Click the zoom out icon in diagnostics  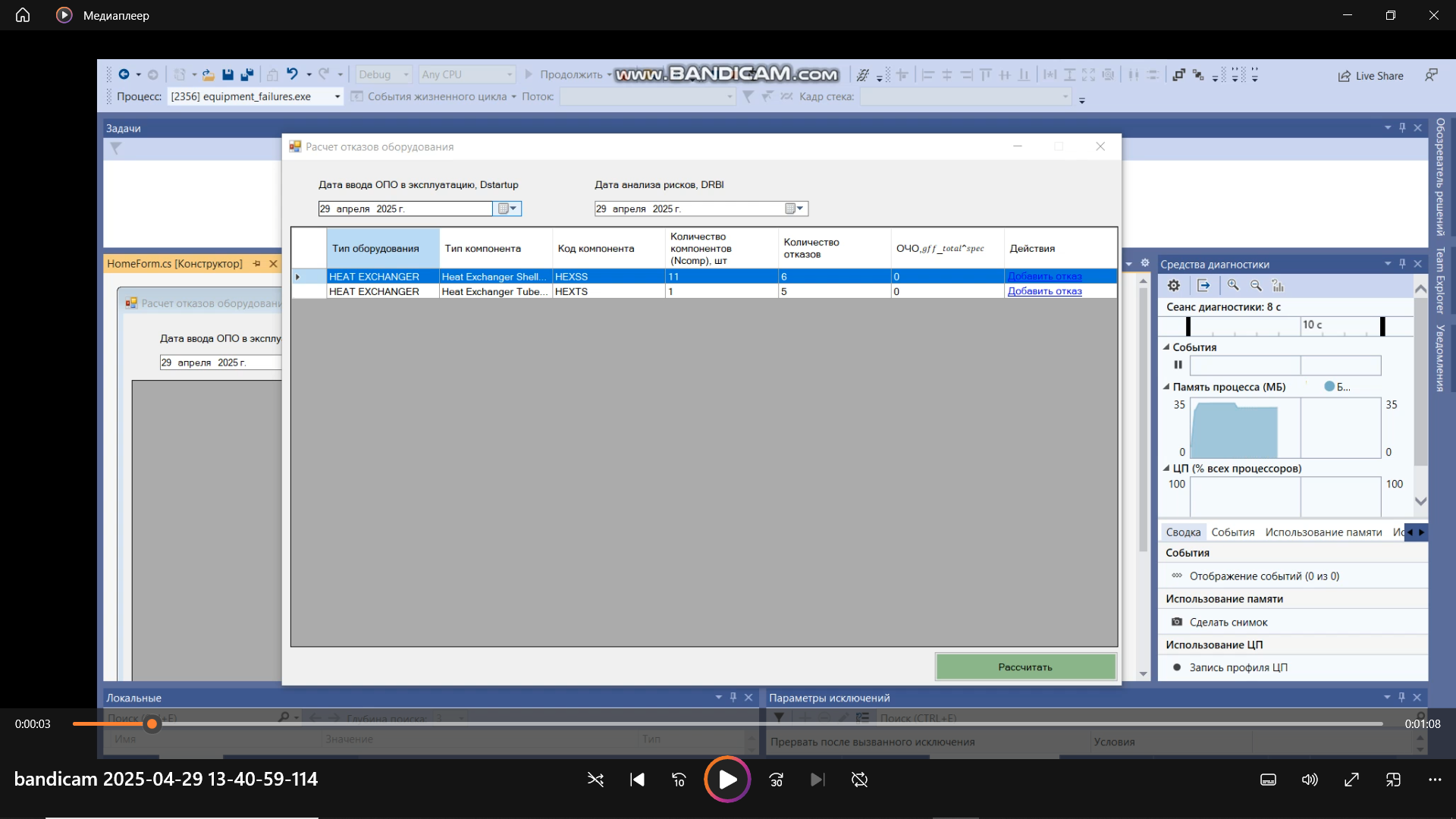(x=1256, y=285)
